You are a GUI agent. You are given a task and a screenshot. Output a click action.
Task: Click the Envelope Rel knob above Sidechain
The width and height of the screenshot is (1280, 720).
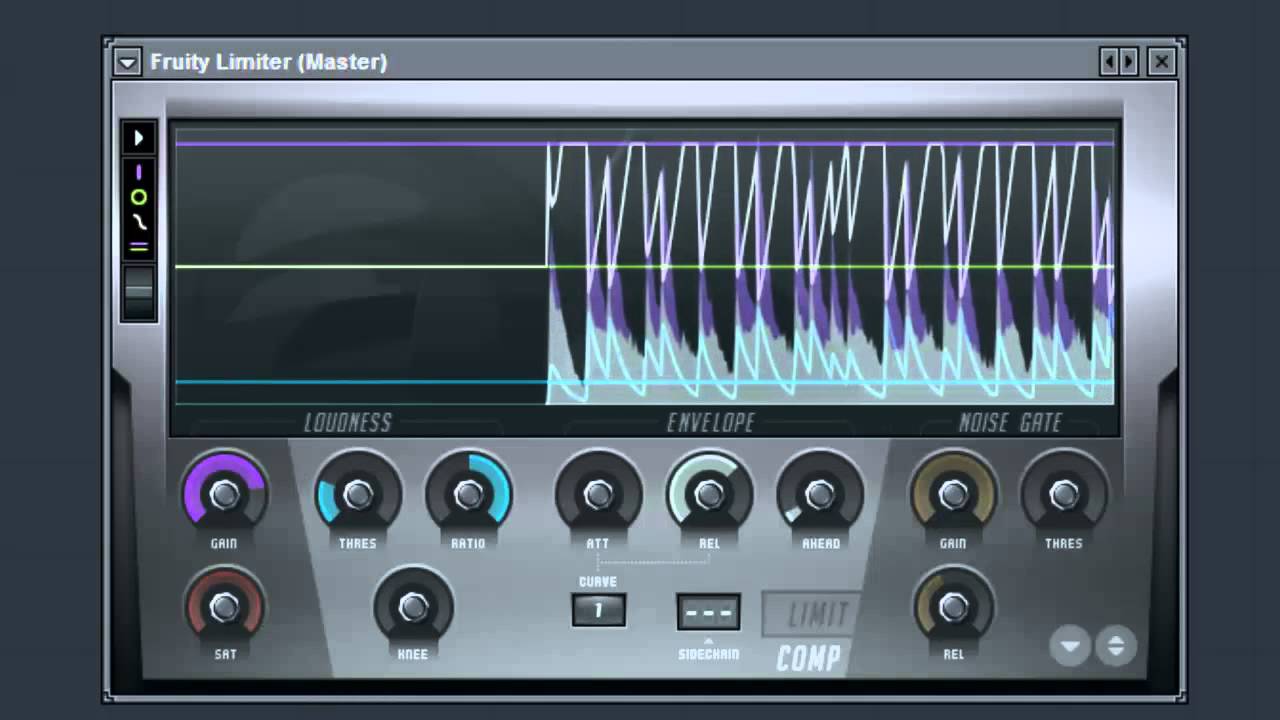[709, 494]
